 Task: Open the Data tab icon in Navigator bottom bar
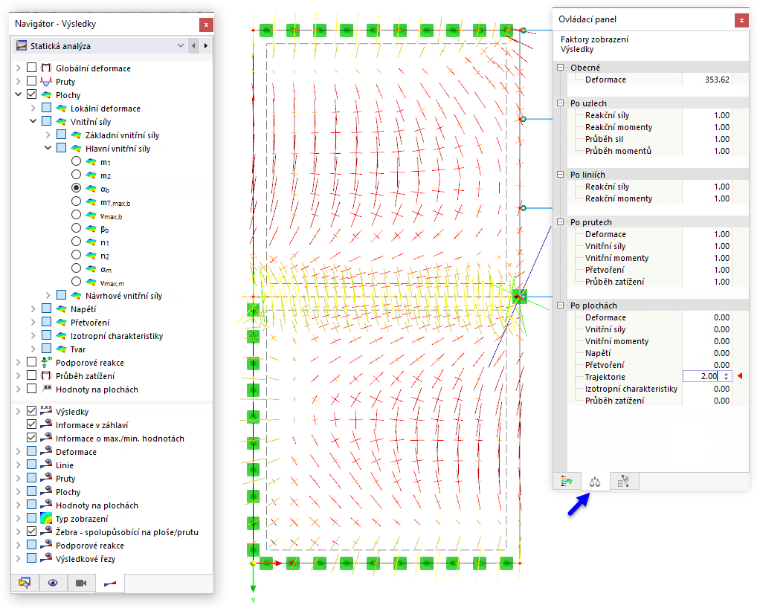pyautogui.click(x=24, y=583)
